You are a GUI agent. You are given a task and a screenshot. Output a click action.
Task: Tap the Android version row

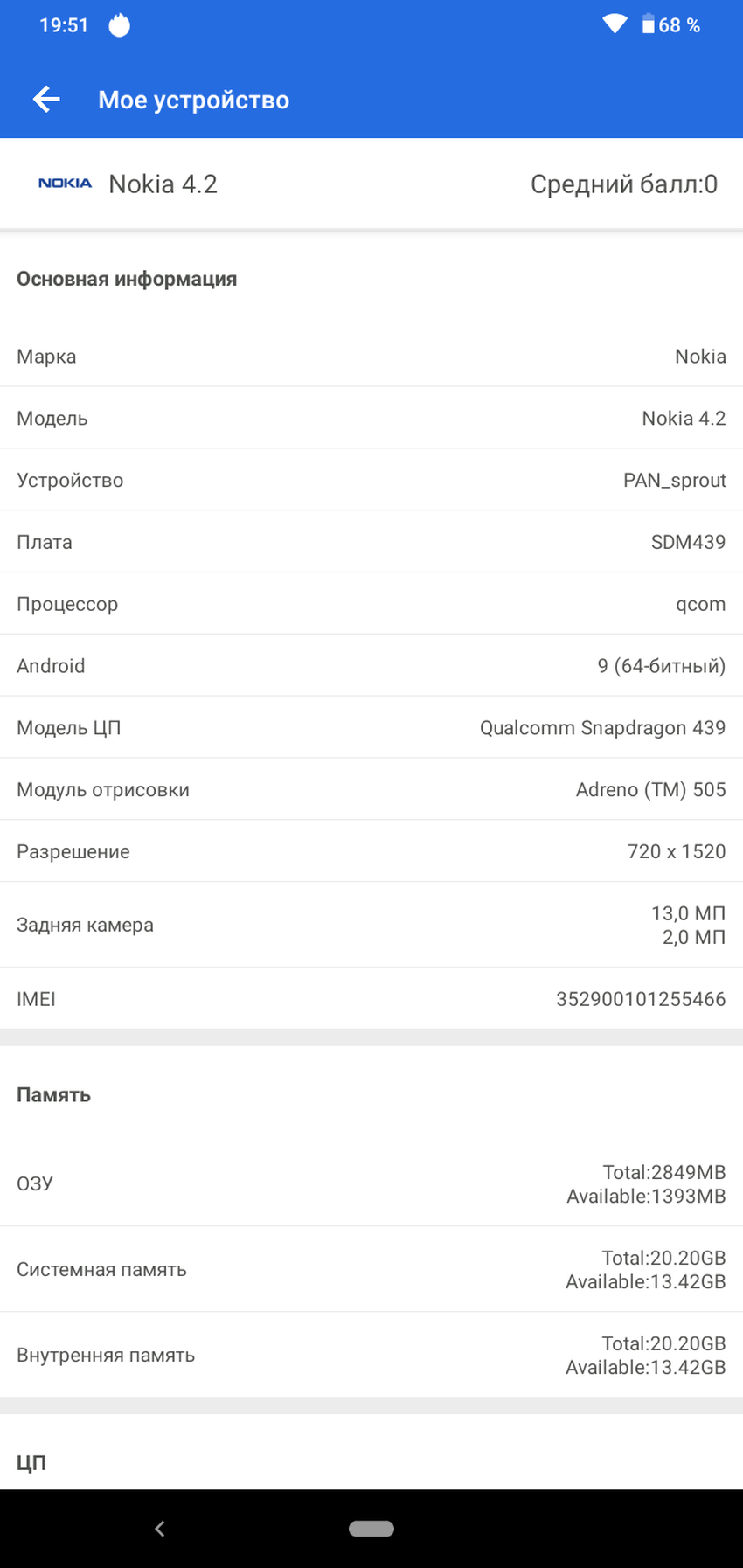(371, 666)
